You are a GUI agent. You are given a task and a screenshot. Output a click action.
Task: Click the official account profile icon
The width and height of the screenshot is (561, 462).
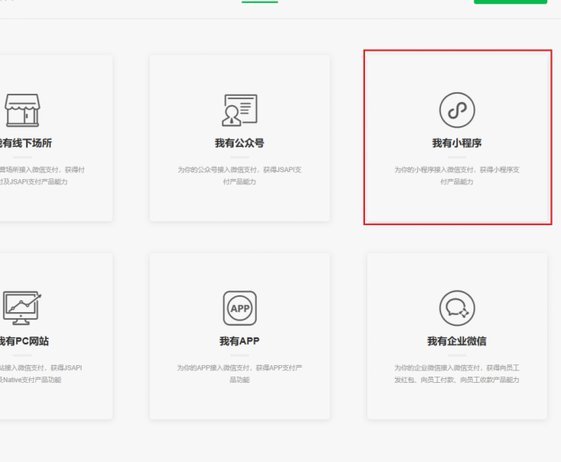tap(239, 110)
